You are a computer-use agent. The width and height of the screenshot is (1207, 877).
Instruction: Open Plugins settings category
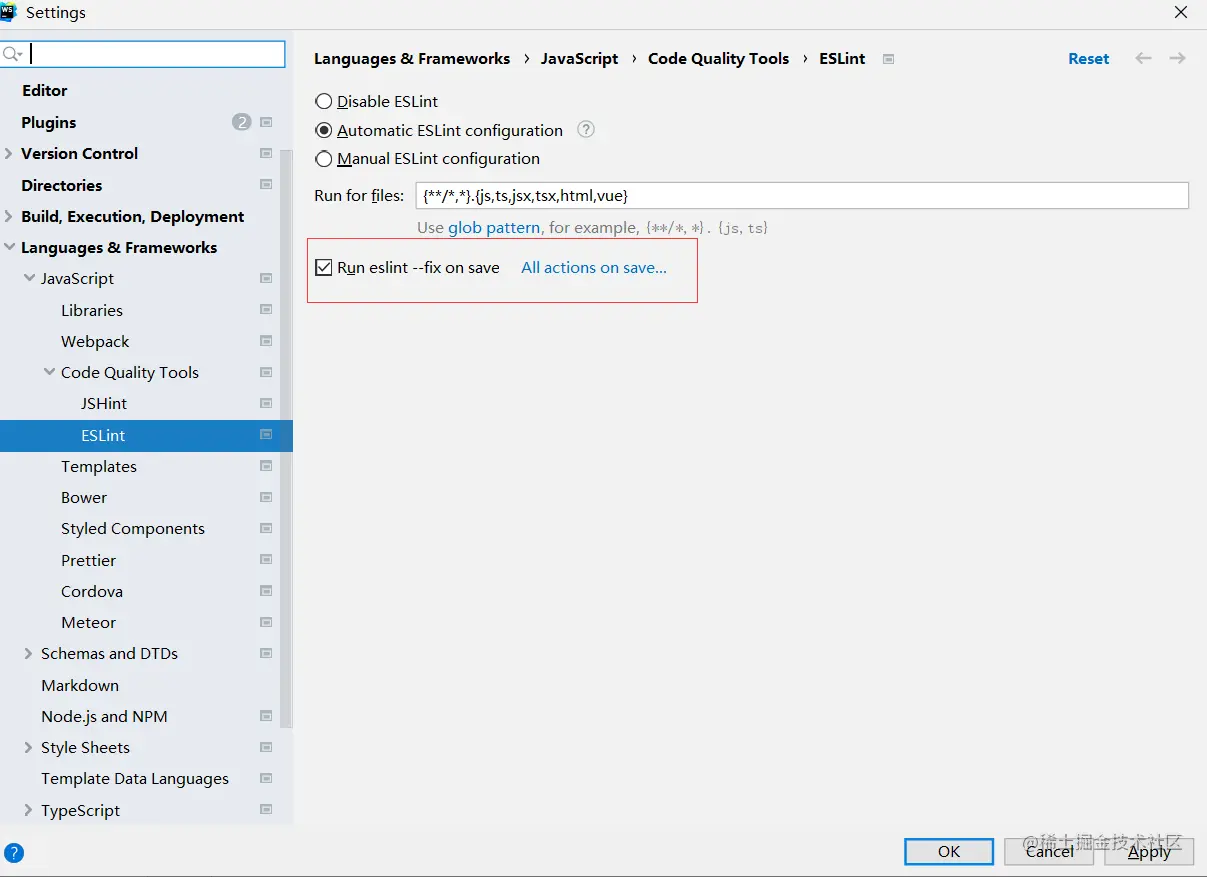[49, 122]
